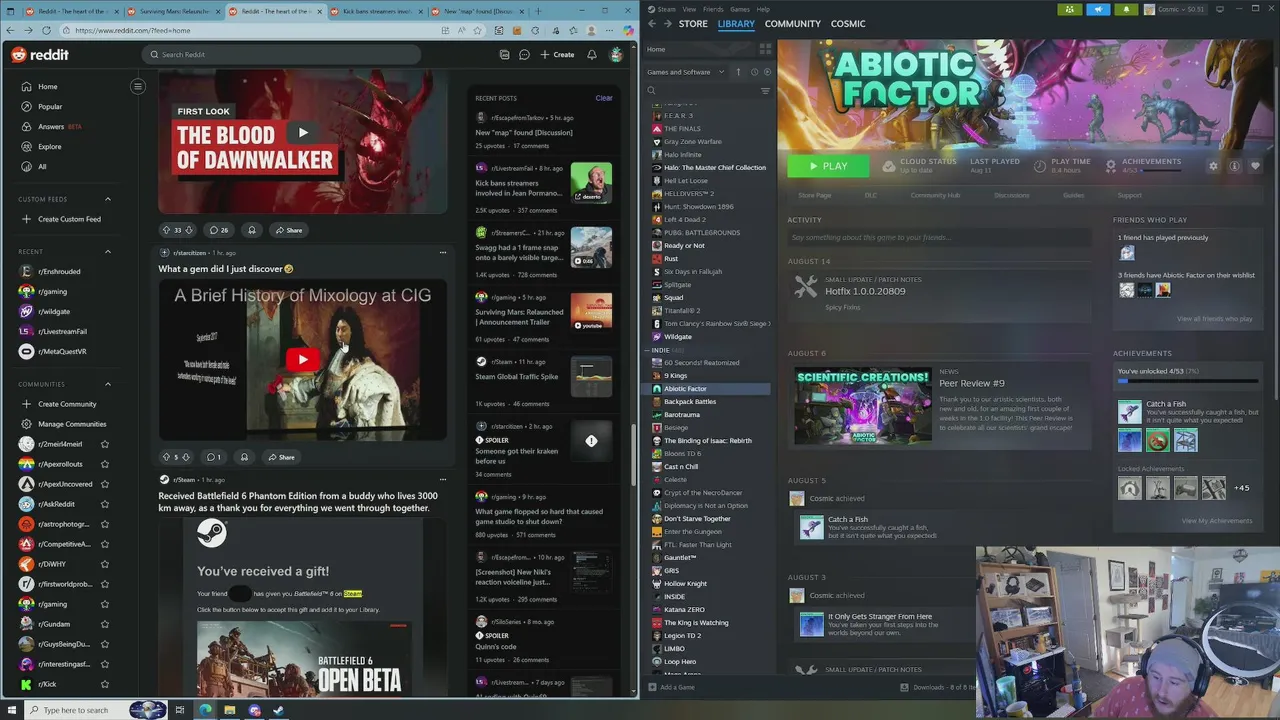Favorite r/firstworldprob... with star
The image size is (1280, 720).
105,584
